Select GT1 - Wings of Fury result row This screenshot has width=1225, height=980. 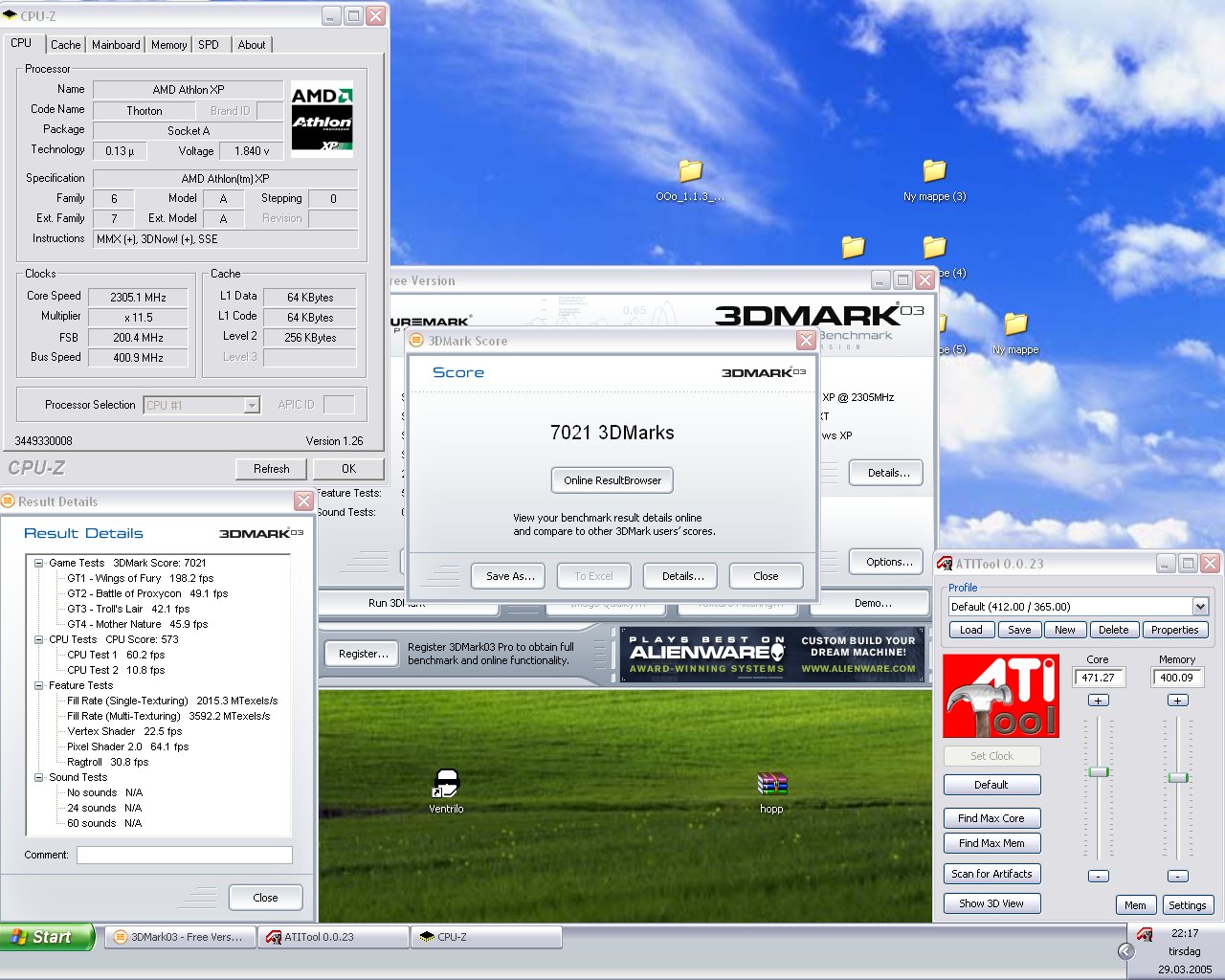pyautogui.click(x=141, y=578)
